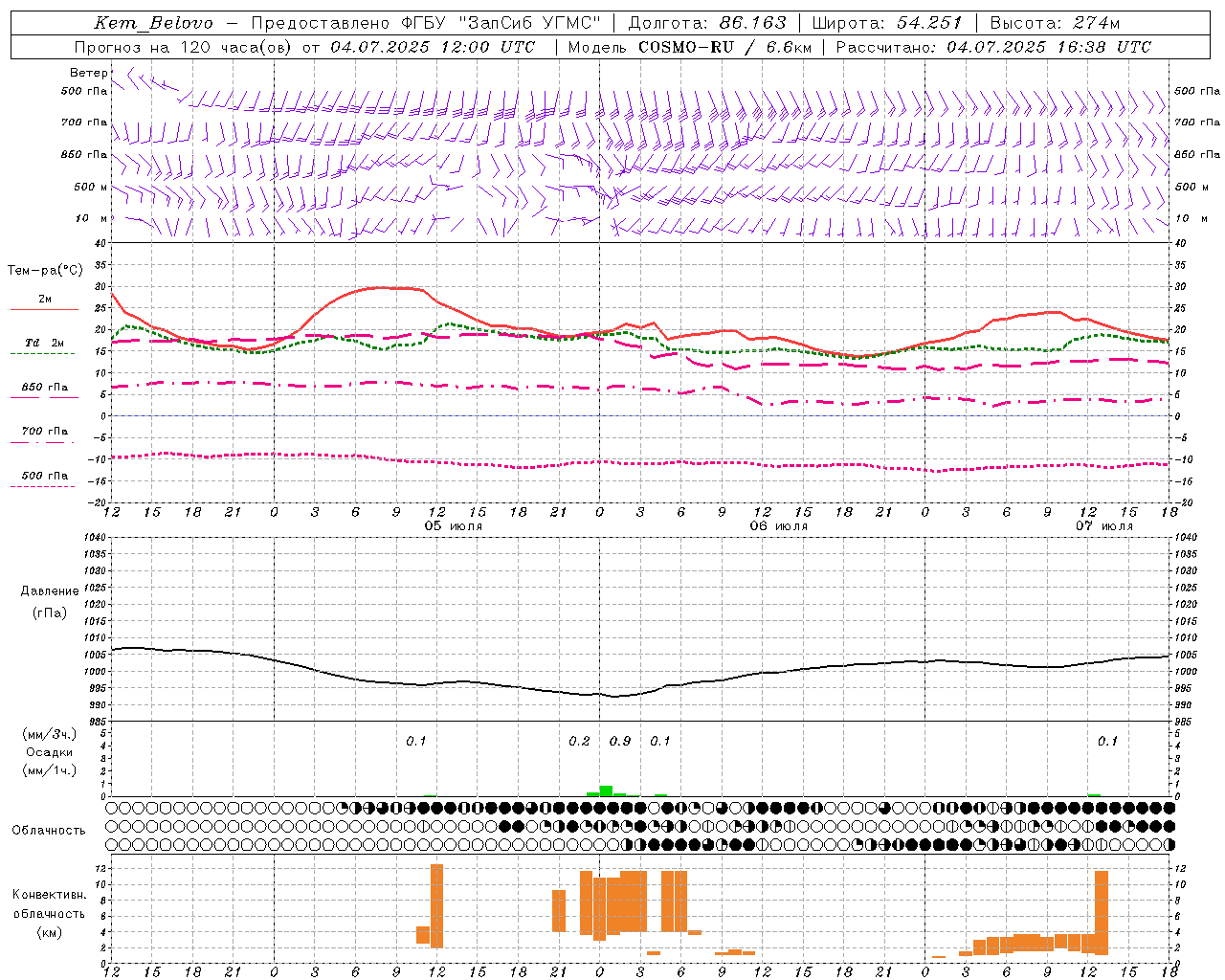This screenshot has width=1225, height=980.
Task: Click the forecast start time 04.07.2025 12:00 UTC
Action: 433,47
